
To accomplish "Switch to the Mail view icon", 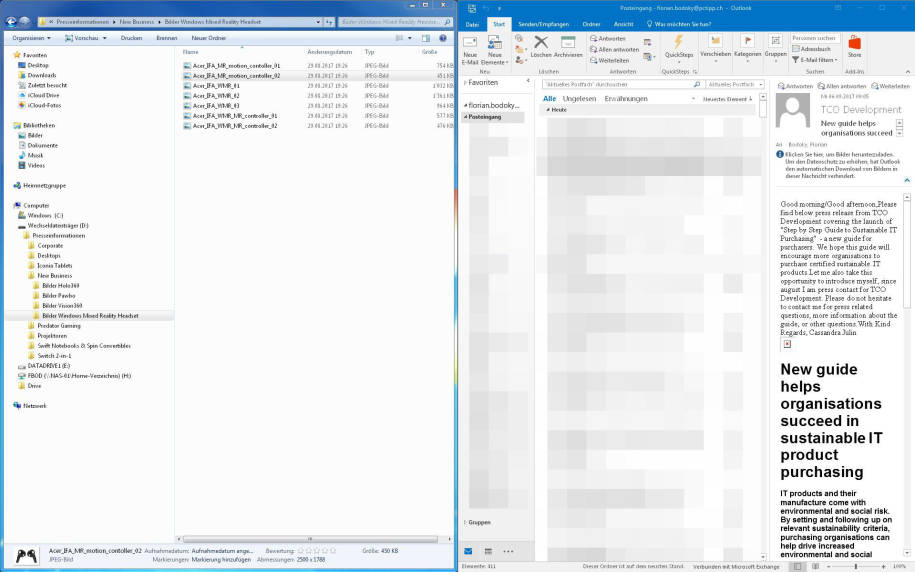I will [x=468, y=551].
